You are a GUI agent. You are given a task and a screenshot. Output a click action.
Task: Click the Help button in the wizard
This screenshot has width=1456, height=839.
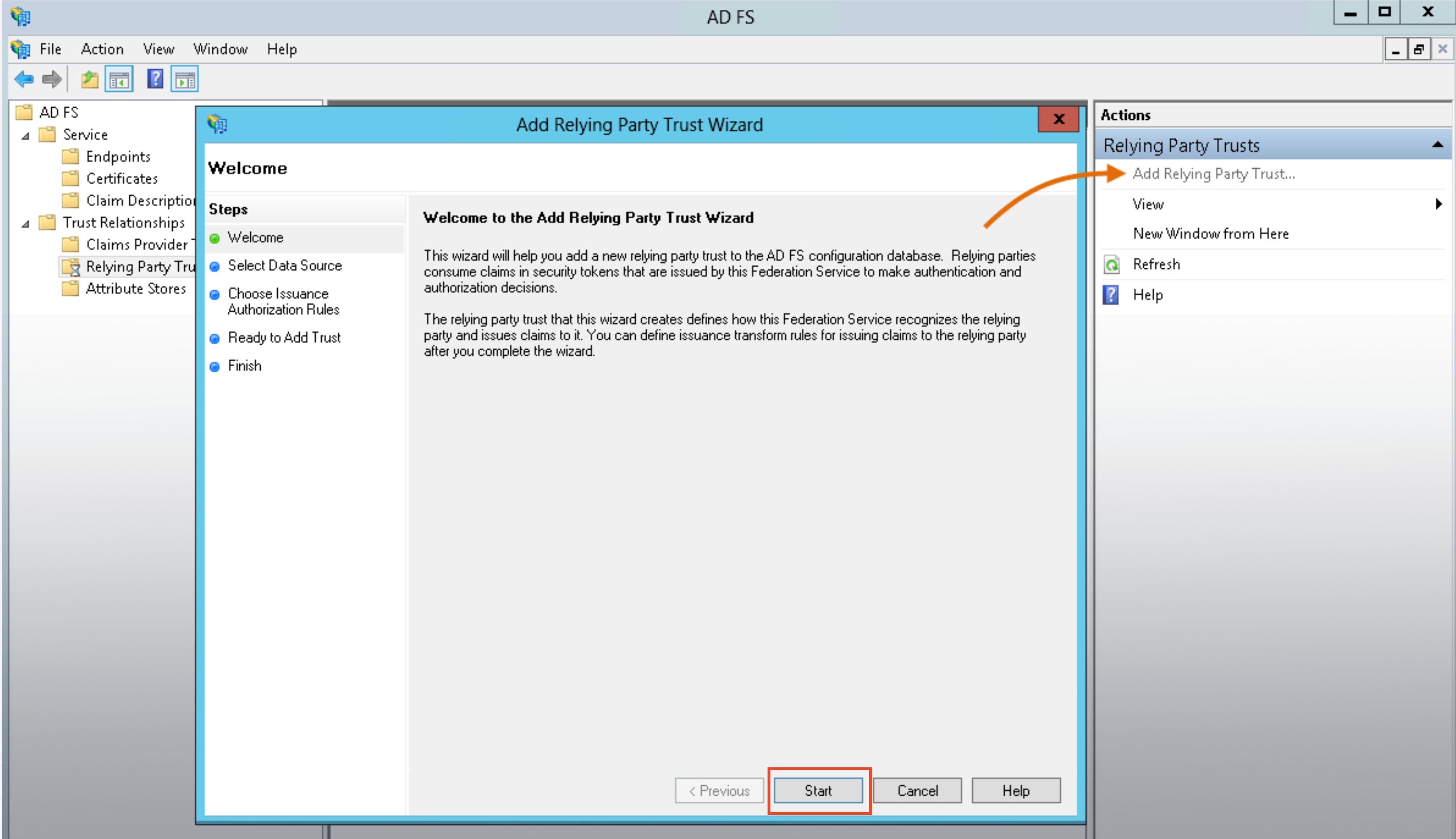click(1016, 790)
